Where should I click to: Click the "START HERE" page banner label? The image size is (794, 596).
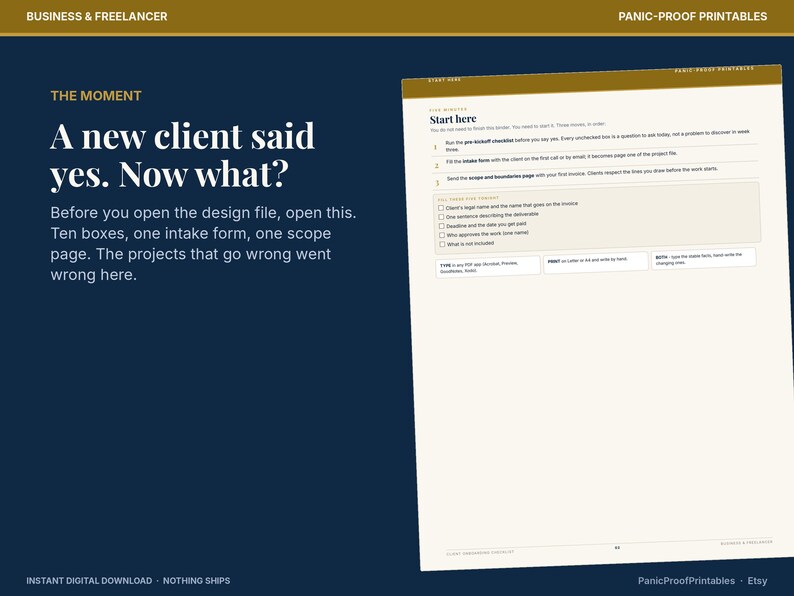(x=445, y=80)
